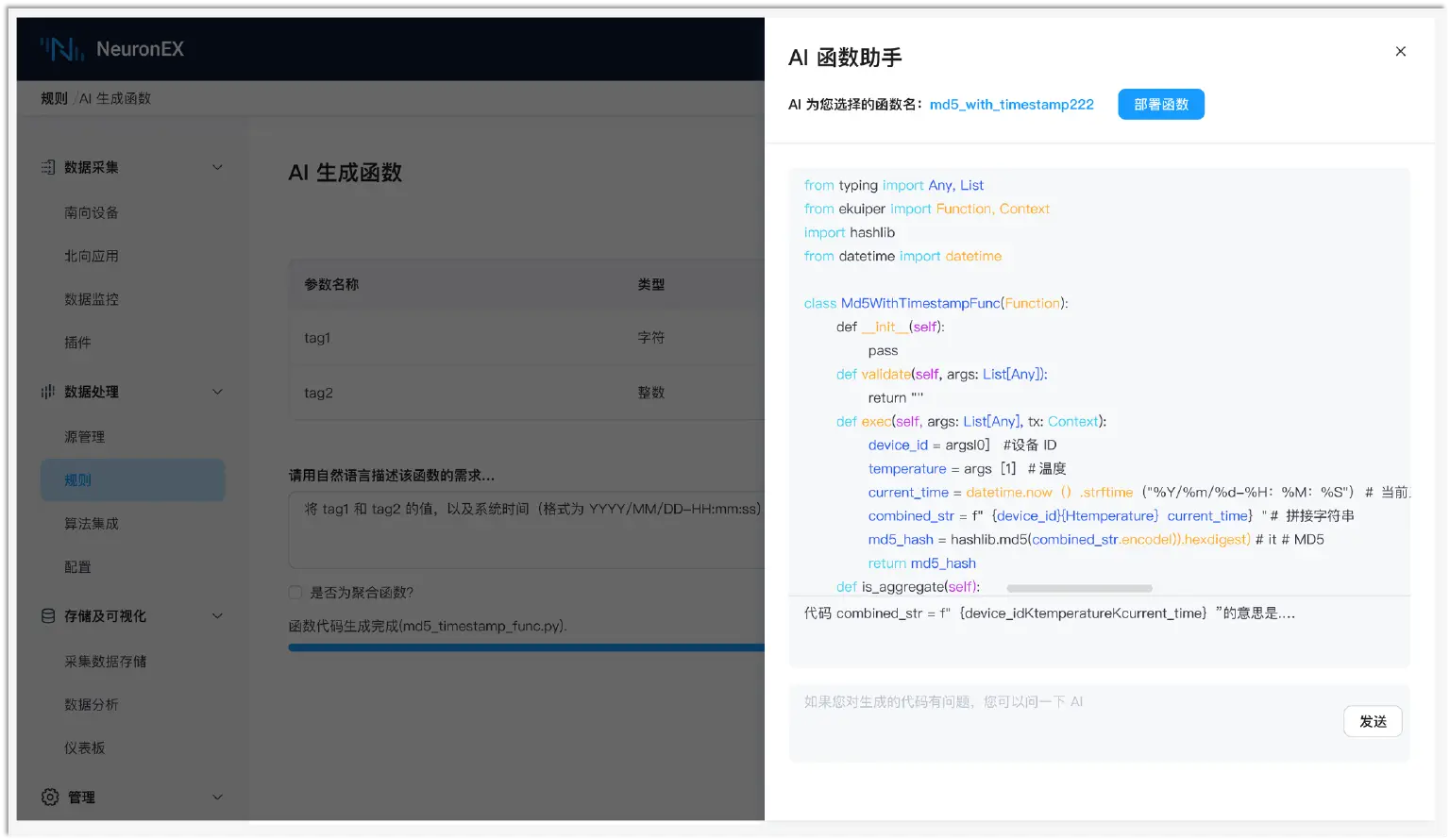This screenshot has width=1450, height=840.
Task: Click the 数据处理 processing icon in sidebar
Action: pyautogui.click(x=48, y=392)
